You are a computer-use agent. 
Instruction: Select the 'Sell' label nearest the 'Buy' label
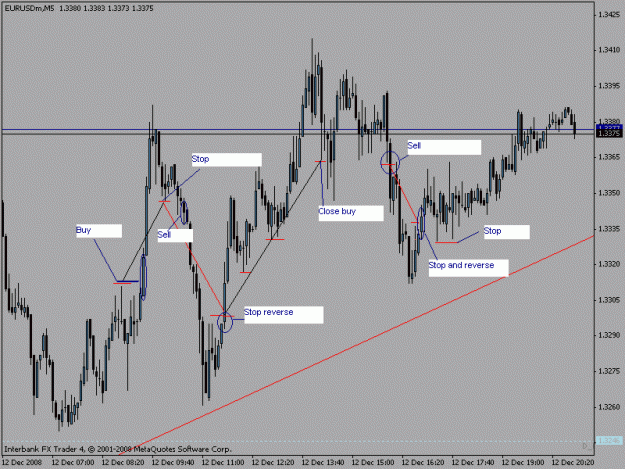[175, 235]
